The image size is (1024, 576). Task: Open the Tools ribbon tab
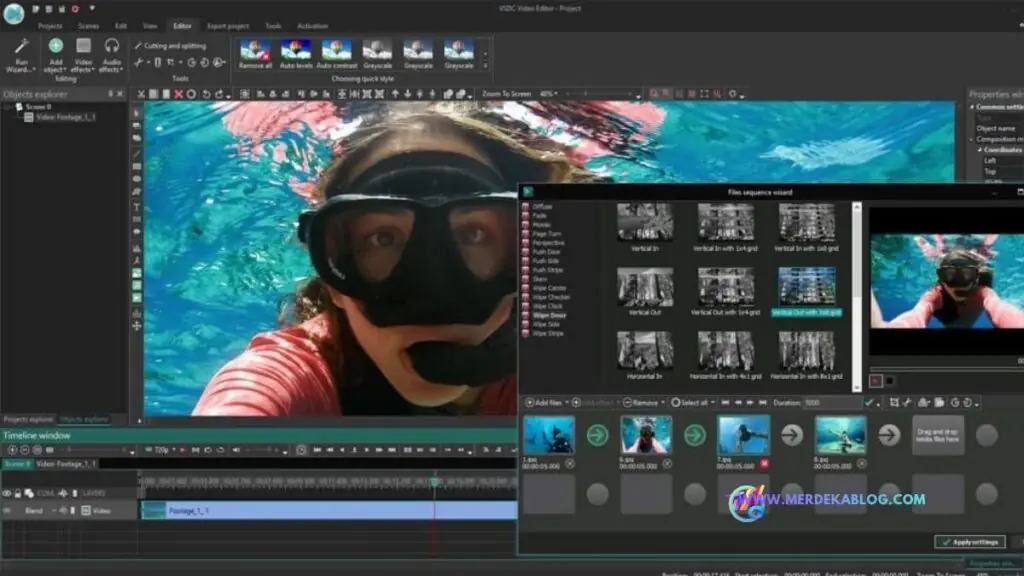click(273, 26)
